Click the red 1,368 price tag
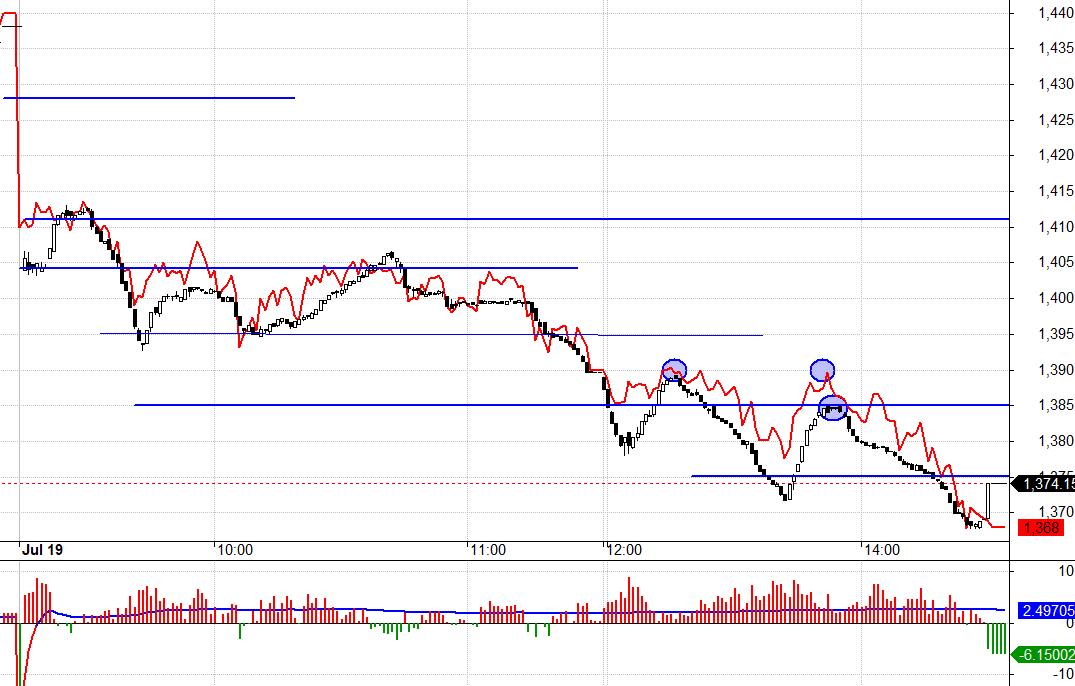Image resolution: width=1075 pixels, height=686 pixels. pyautogui.click(x=1040, y=528)
